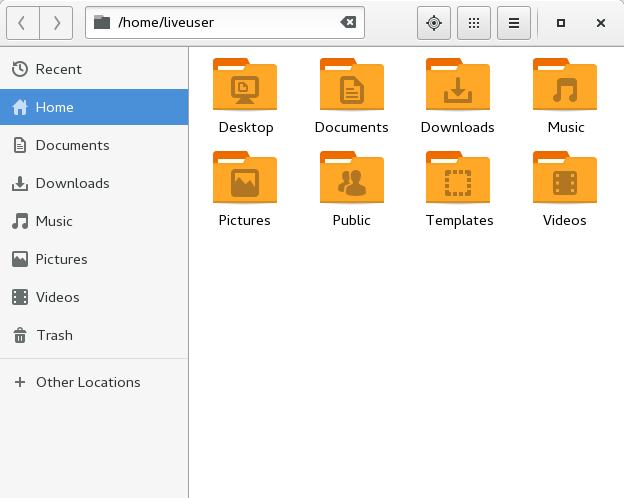Click the Templates folder label
The image size is (624, 498).
click(x=459, y=221)
